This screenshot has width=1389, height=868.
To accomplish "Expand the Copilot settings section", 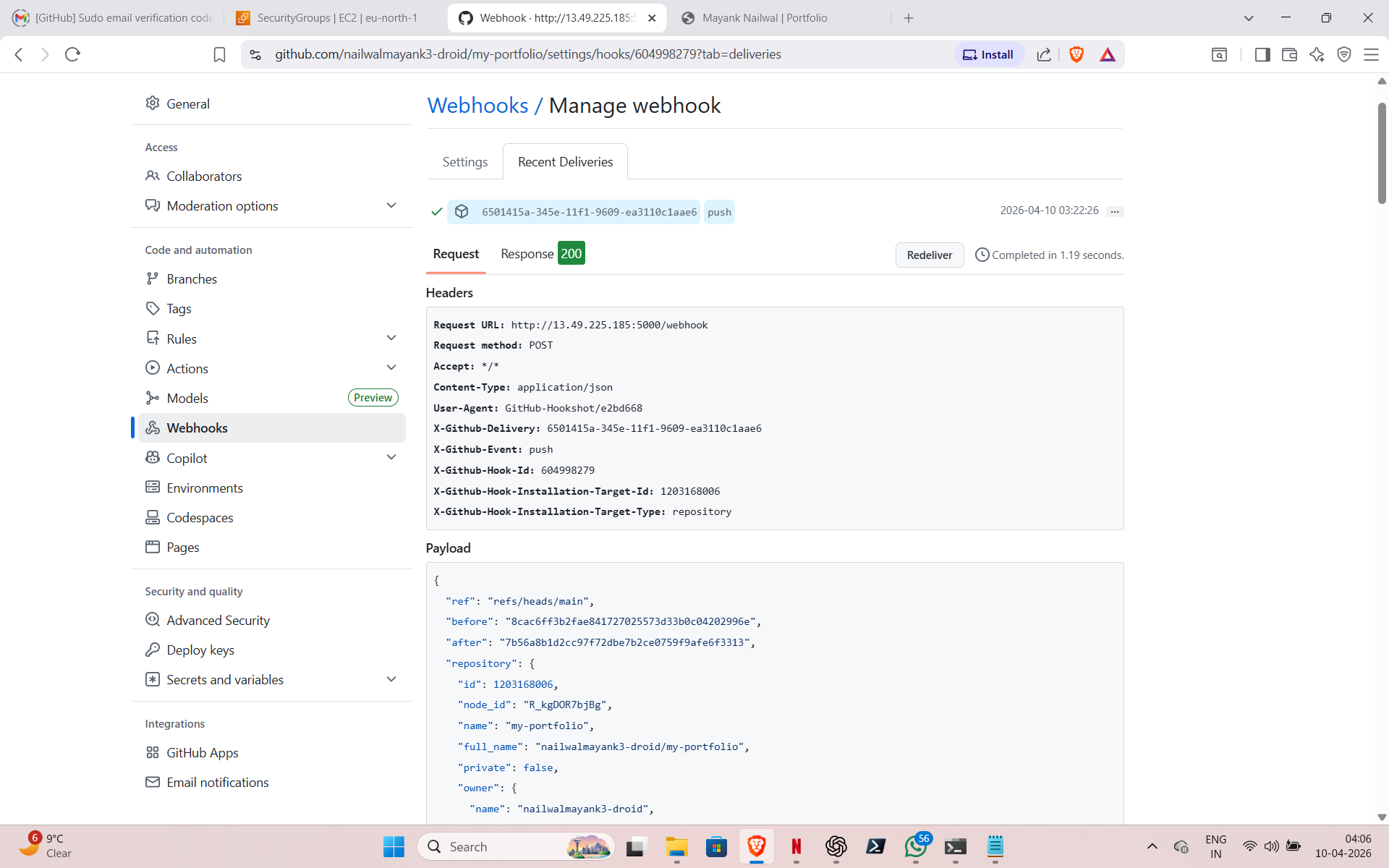I will 391,457.
